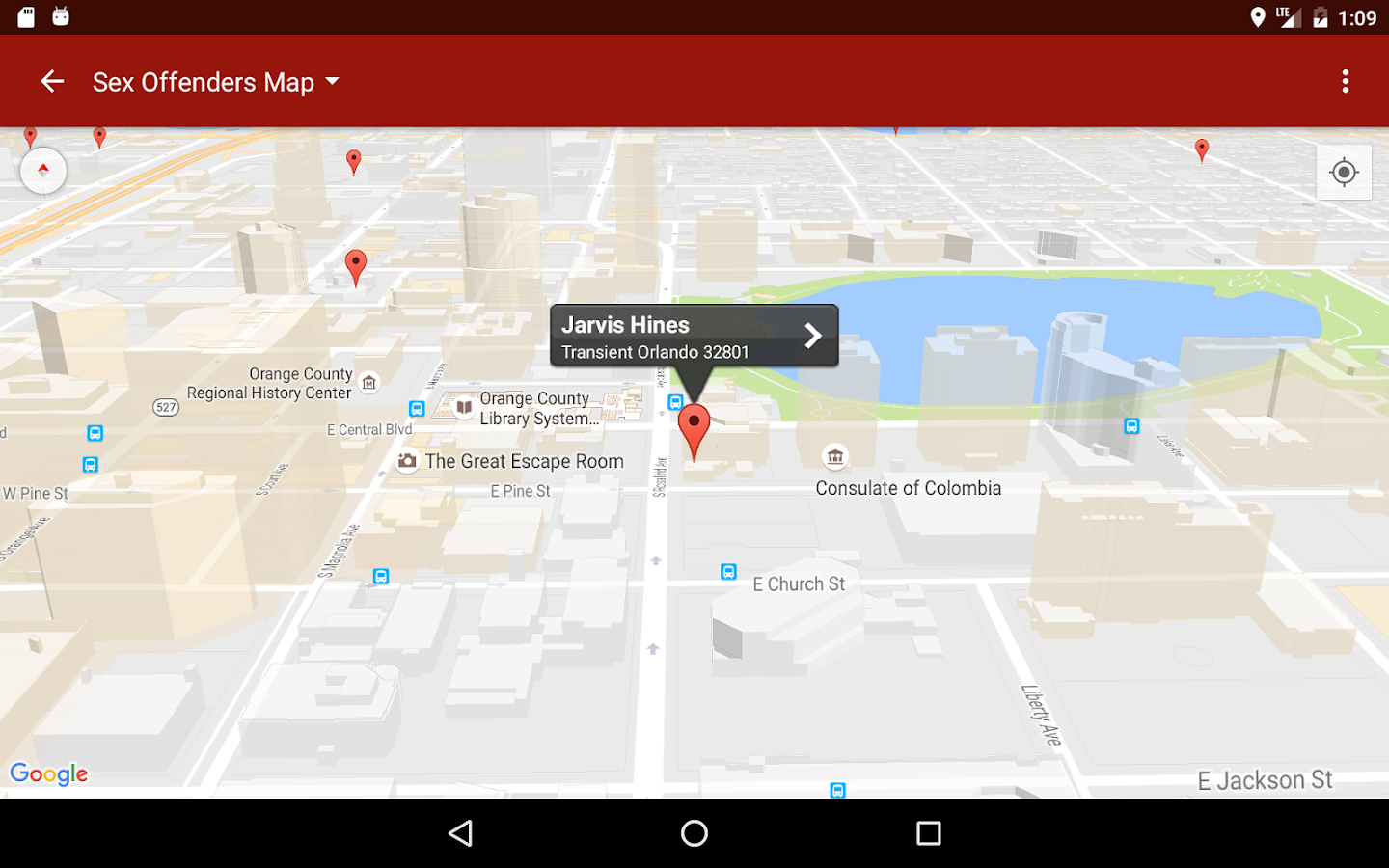Open the three-dot overflow menu
Viewport: 1389px width, 868px height.
pos(1345,82)
